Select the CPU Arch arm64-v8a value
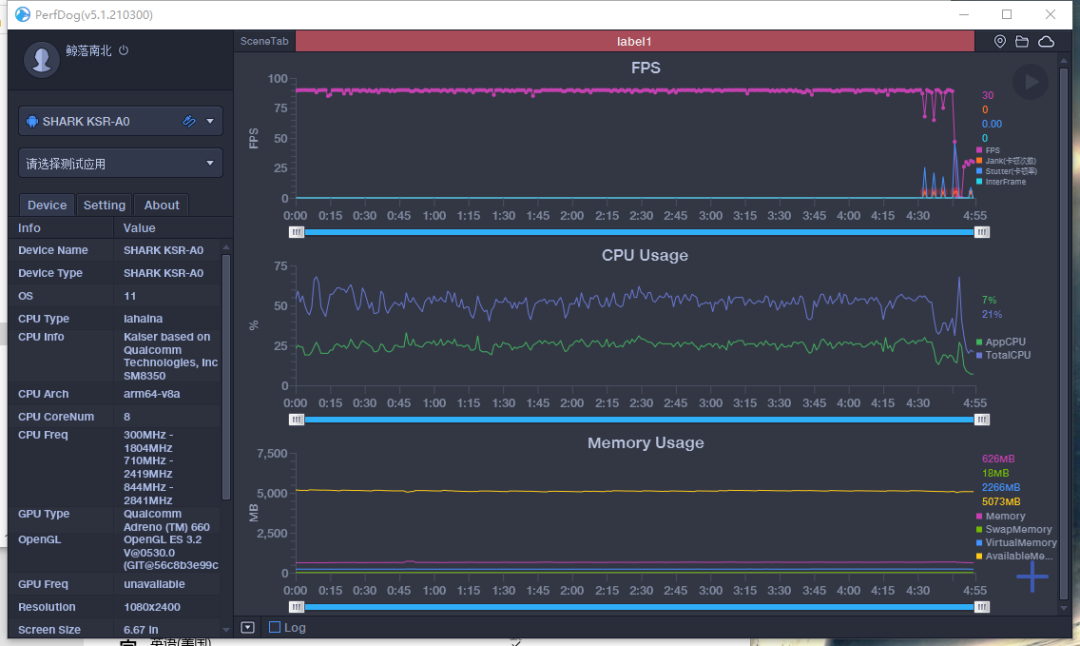1080x646 pixels. pos(152,394)
